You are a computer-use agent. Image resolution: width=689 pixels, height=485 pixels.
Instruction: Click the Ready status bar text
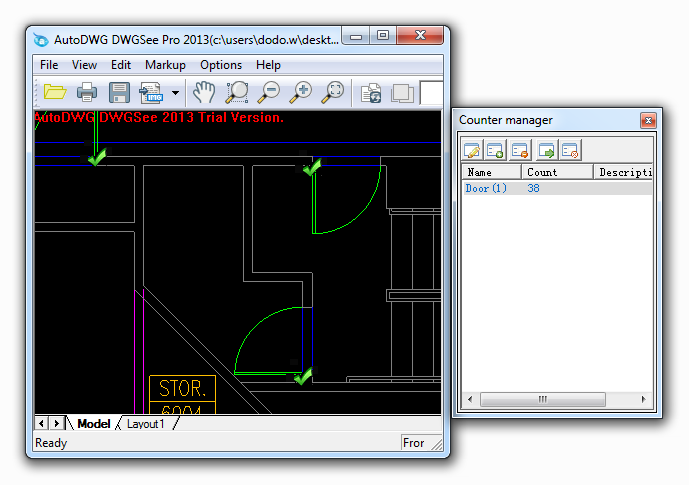[x=51, y=443]
